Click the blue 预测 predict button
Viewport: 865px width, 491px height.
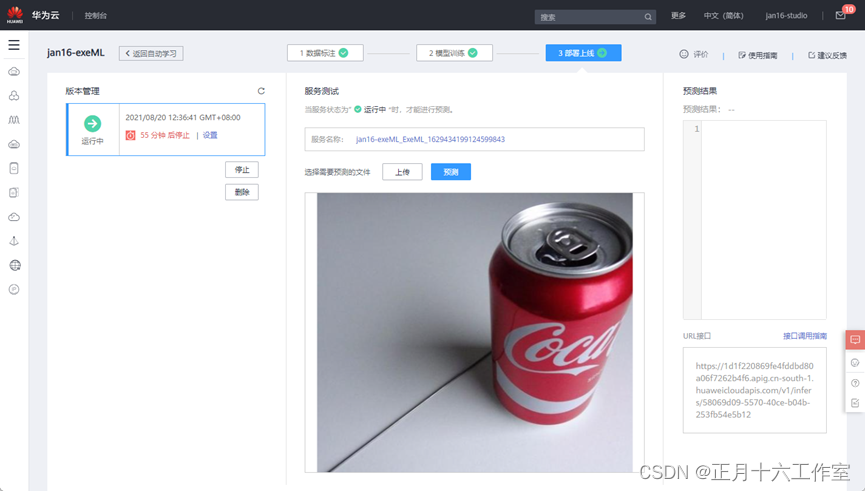pos(451,172)
